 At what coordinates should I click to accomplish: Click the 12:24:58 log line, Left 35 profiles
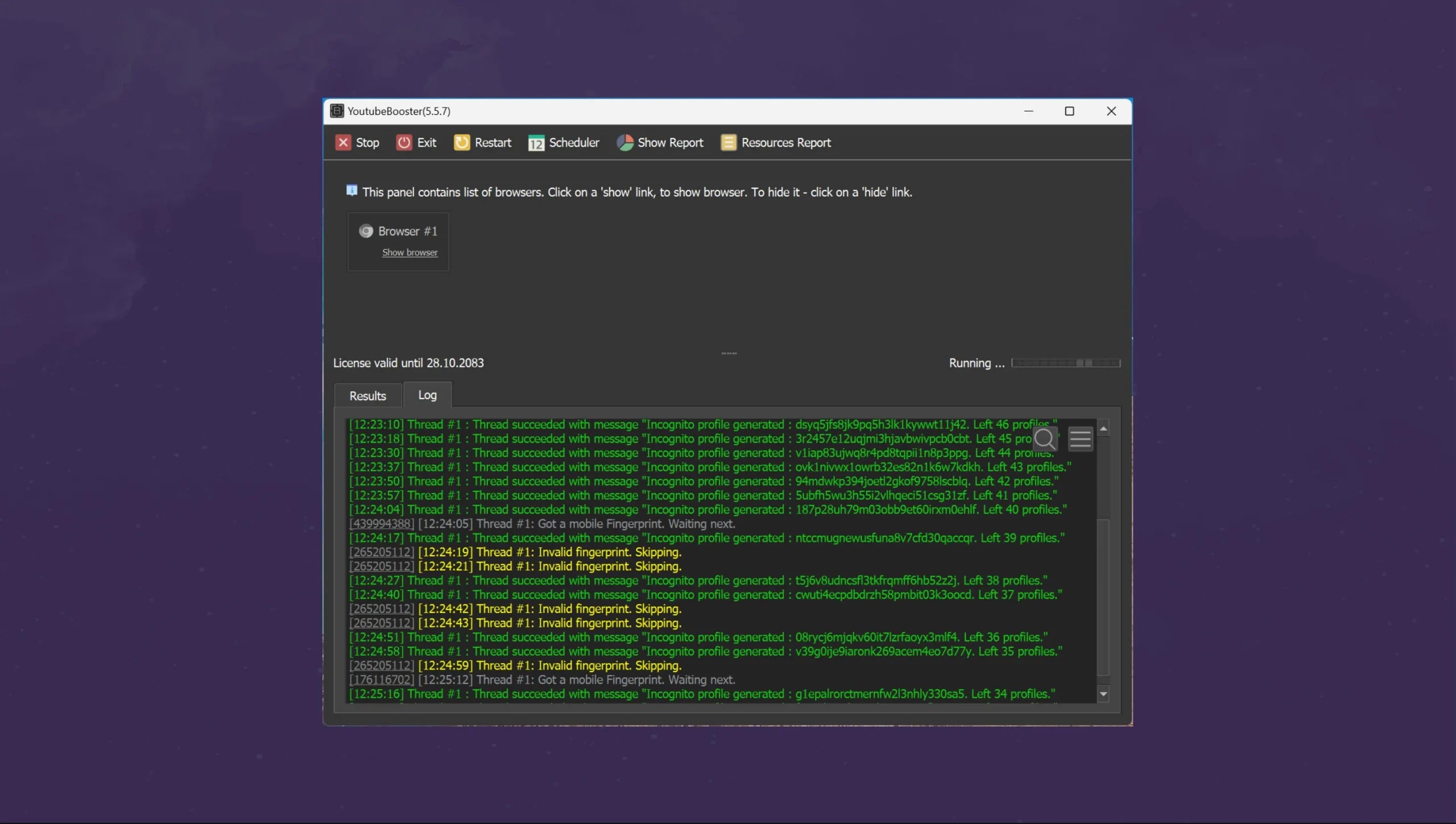tap(706, 651)
